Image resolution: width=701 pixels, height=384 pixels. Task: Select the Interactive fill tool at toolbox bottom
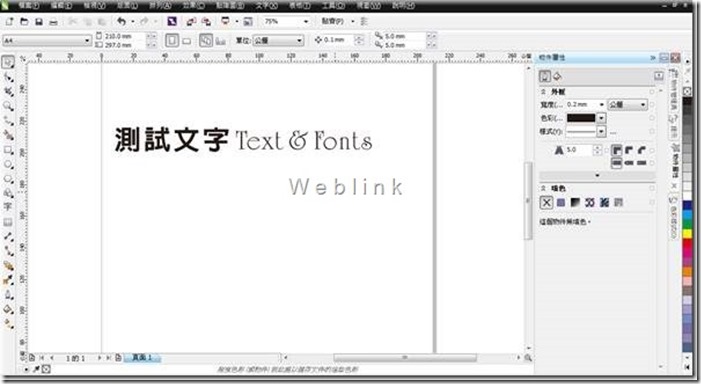[x=8, y=324]
